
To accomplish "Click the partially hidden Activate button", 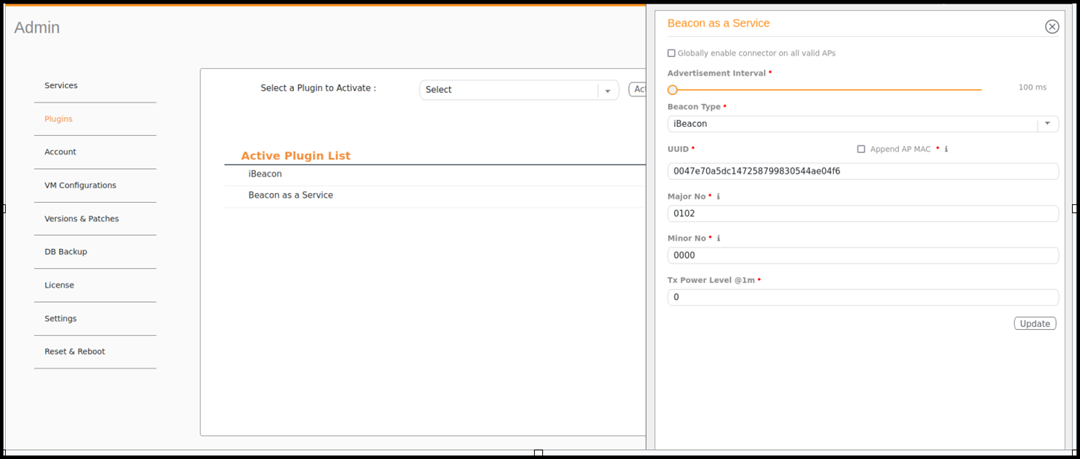I will [637, 89].
